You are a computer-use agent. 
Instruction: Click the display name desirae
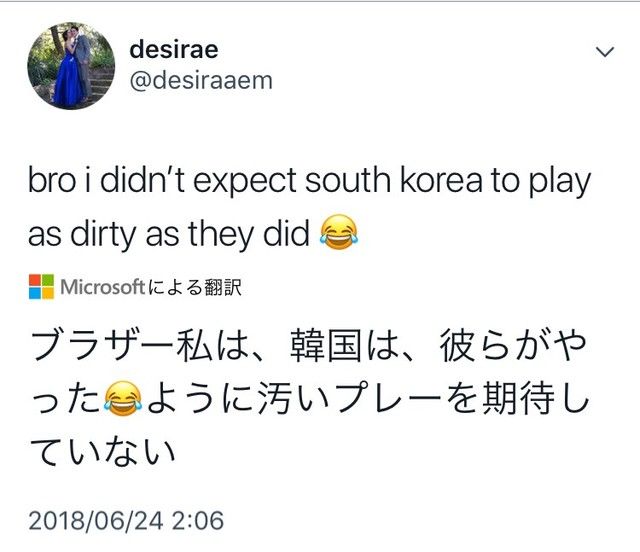174,49
